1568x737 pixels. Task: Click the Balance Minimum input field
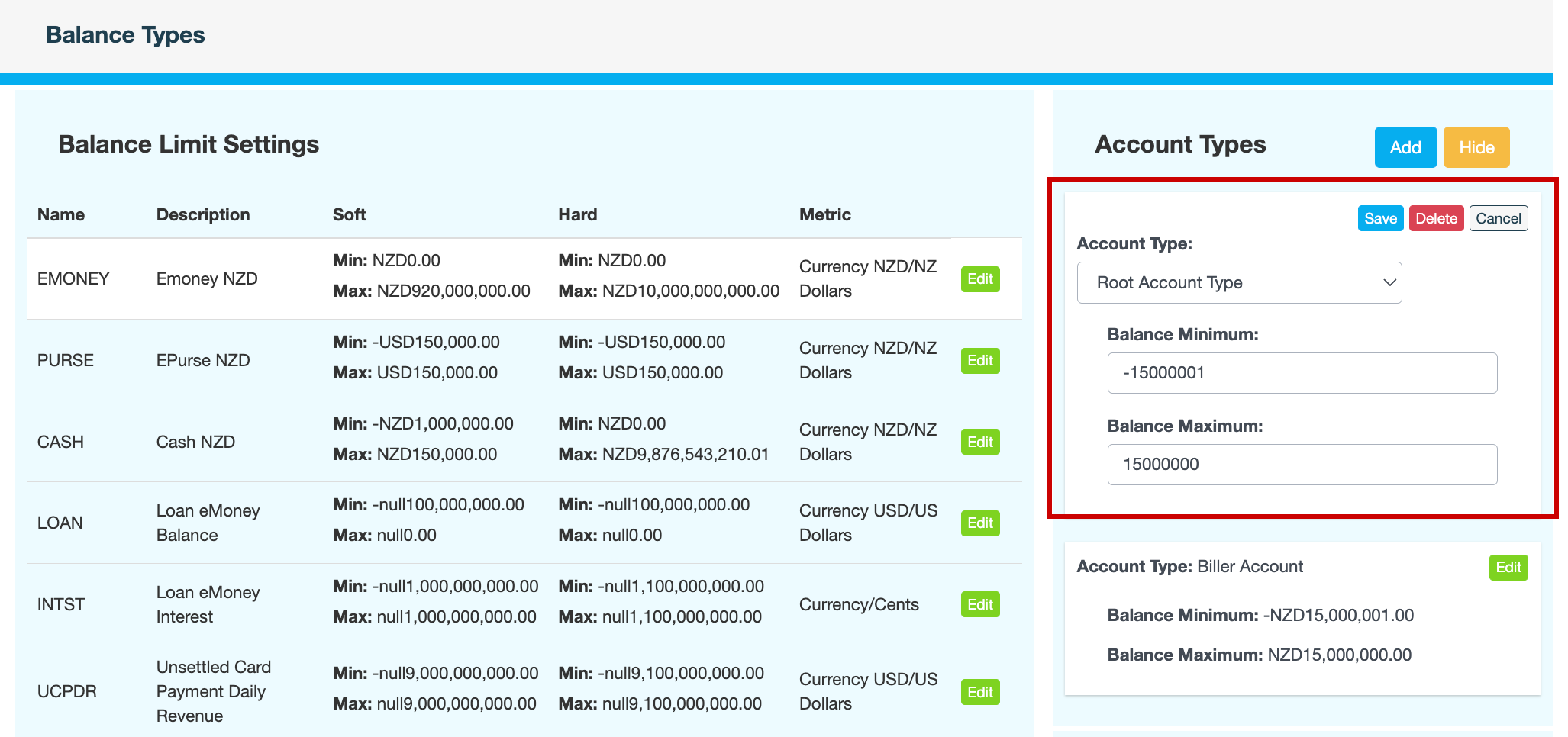pos(1302,373)
